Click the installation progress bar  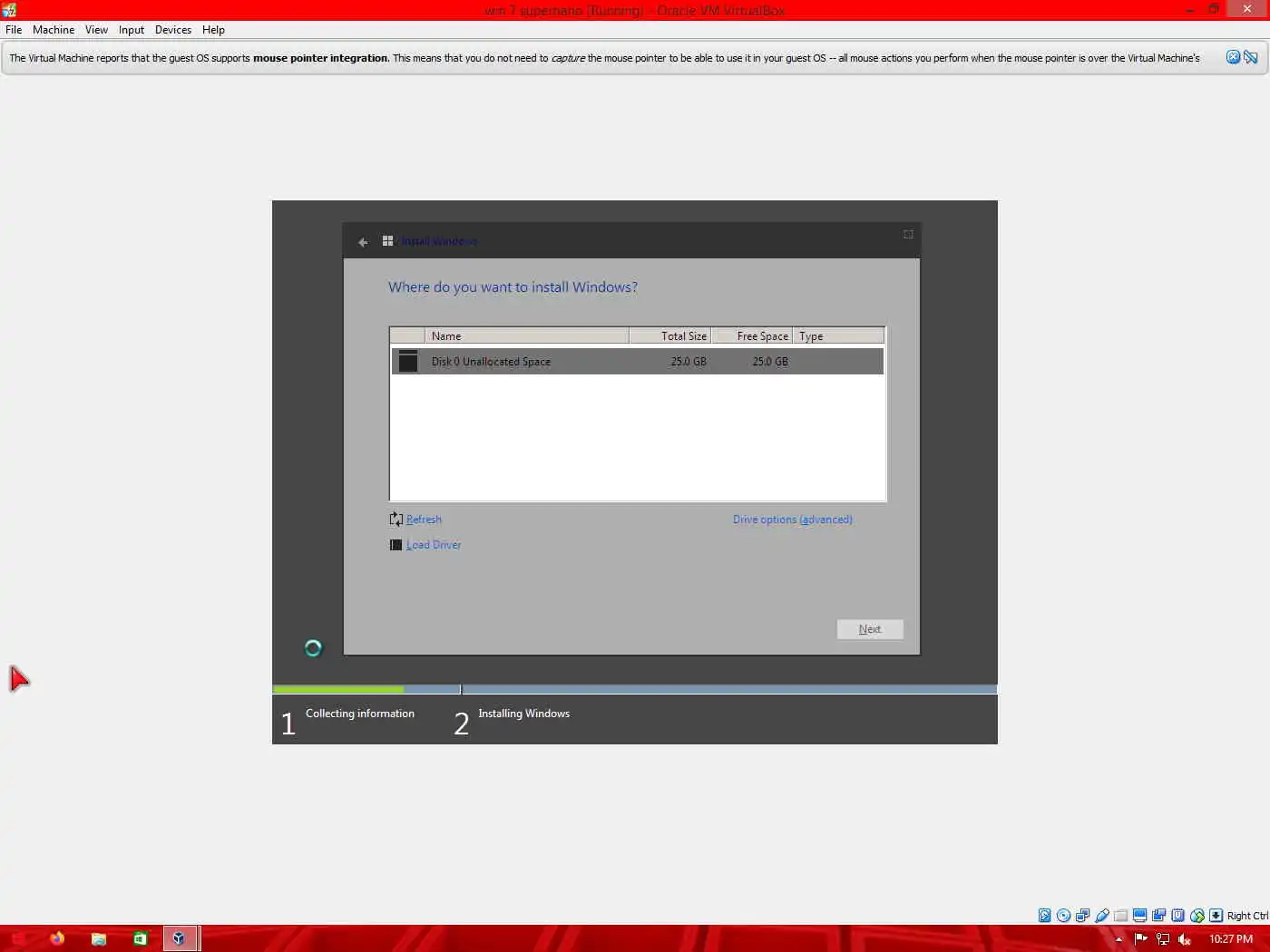(635, 689)
